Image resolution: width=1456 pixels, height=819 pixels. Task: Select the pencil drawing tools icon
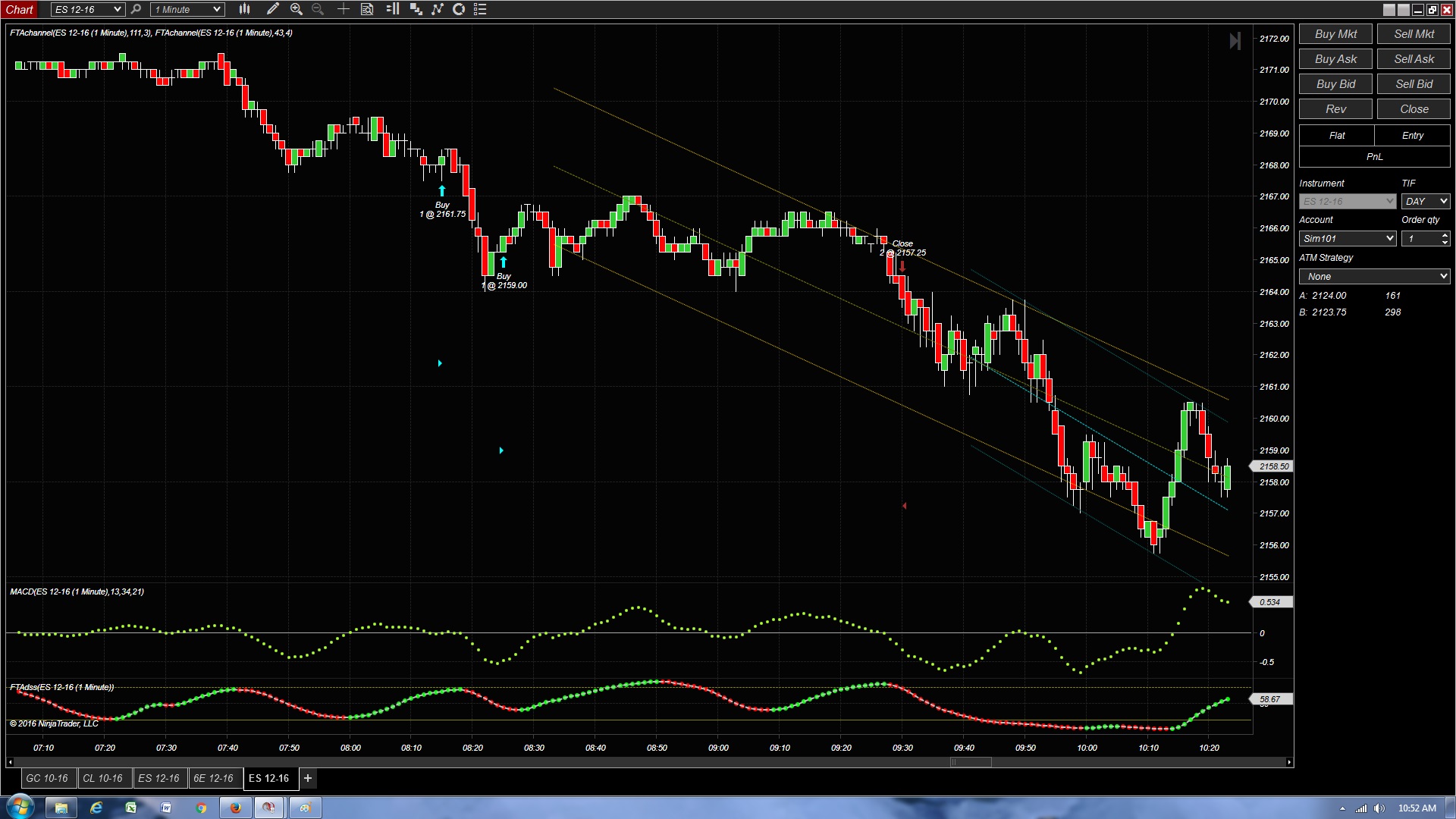click(x=272, y=9)
